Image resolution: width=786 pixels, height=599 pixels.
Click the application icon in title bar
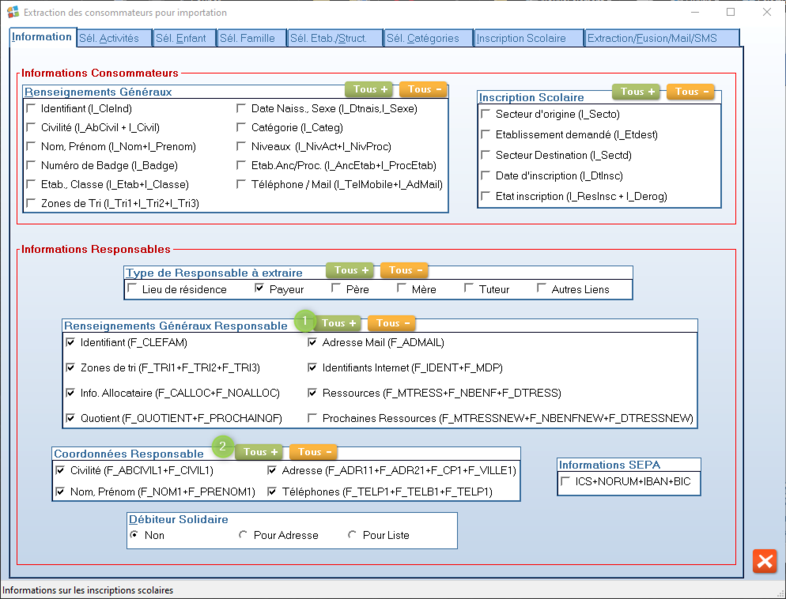click(x=12, y=12)
